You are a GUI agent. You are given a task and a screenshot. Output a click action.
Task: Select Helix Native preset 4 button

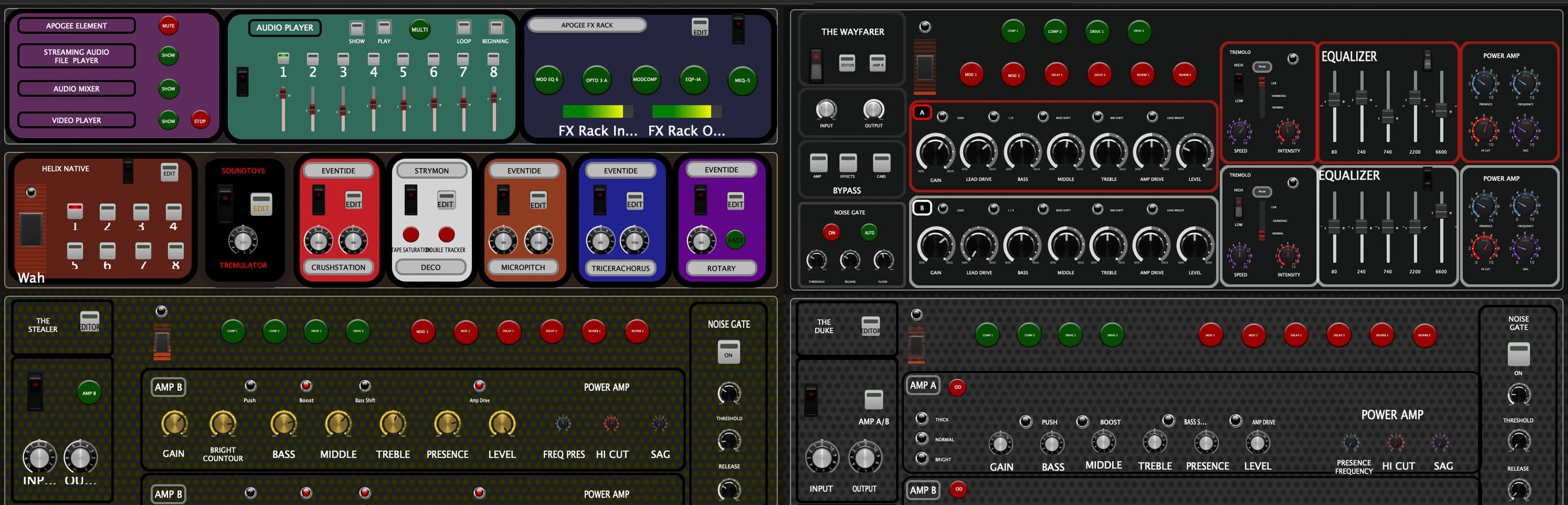pos(173,211)
